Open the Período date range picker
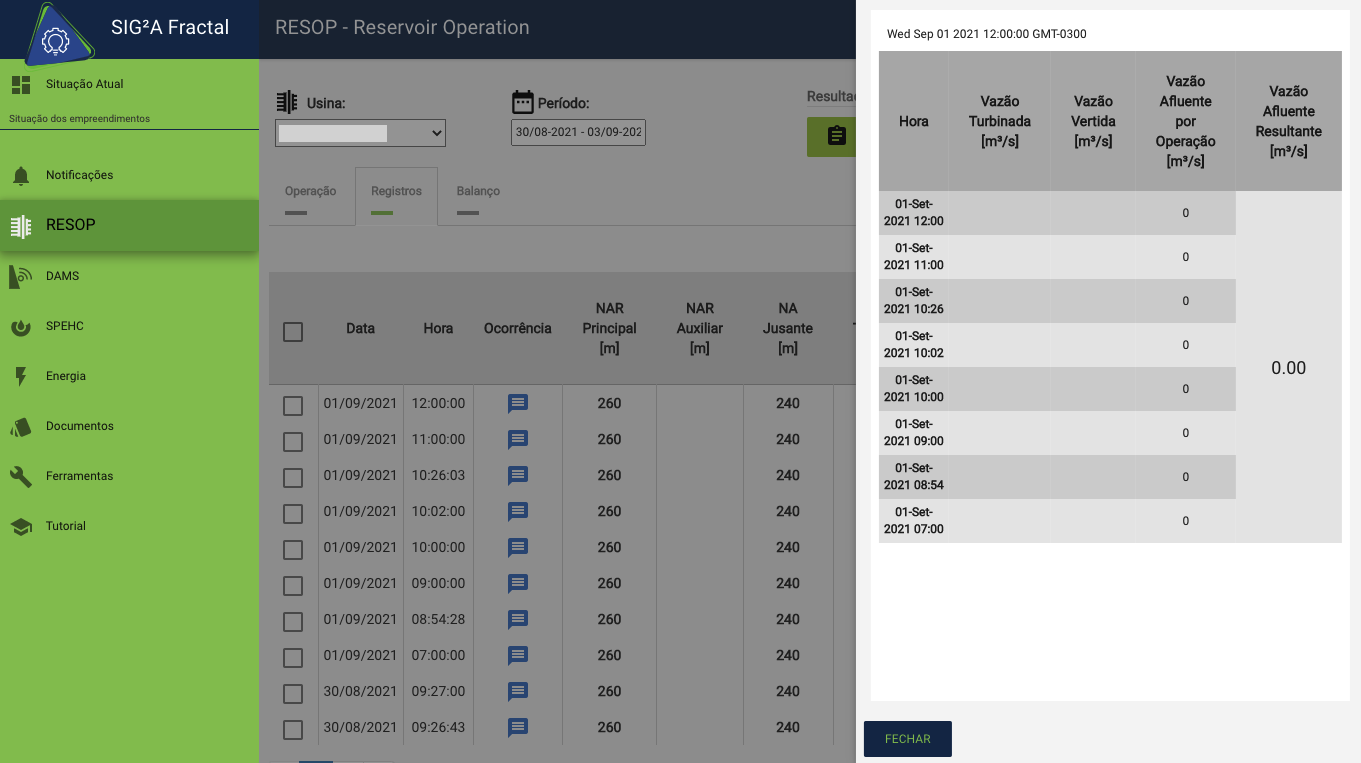Viewport: 1361px width, 763px height. [x=578, y=133]
